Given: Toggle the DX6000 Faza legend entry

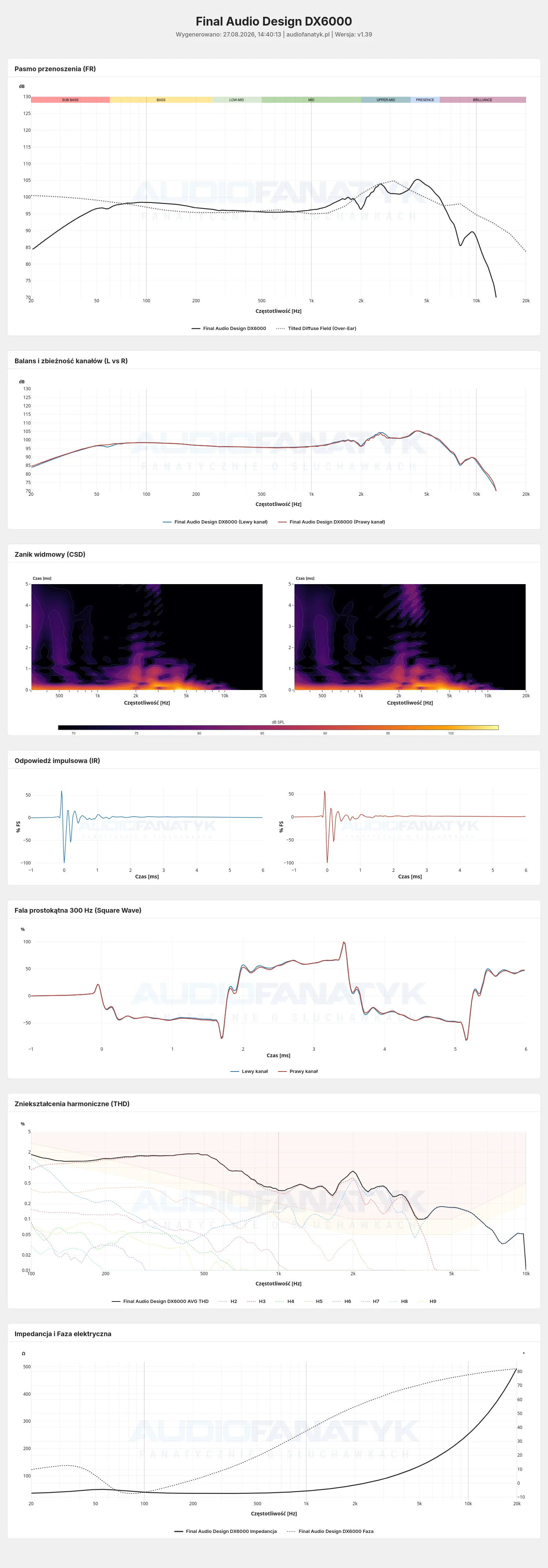Looking at the screenshot, I should click(330, 1531).
